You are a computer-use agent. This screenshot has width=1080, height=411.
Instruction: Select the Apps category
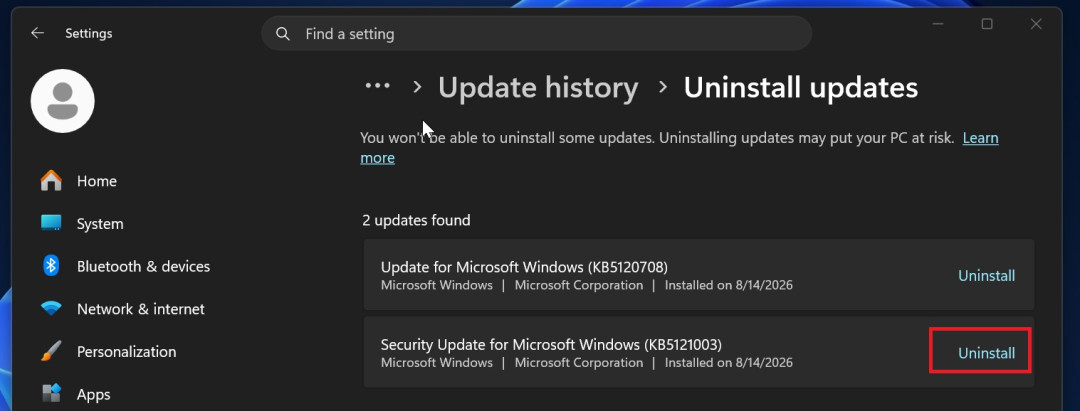pos(94,394)
